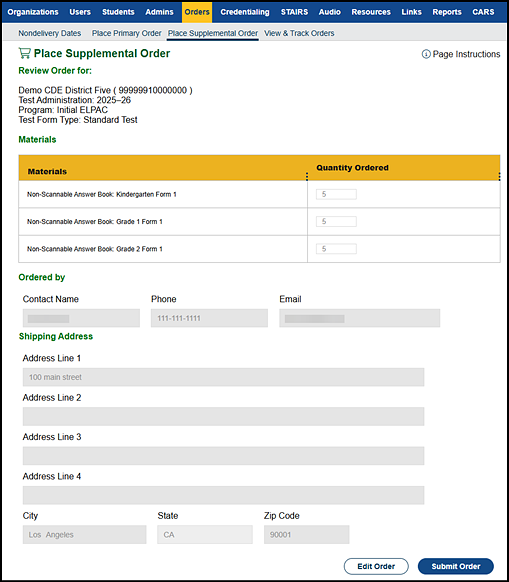Select the Orders menu tab
This screenshot has height=582, width=509.
197,12
